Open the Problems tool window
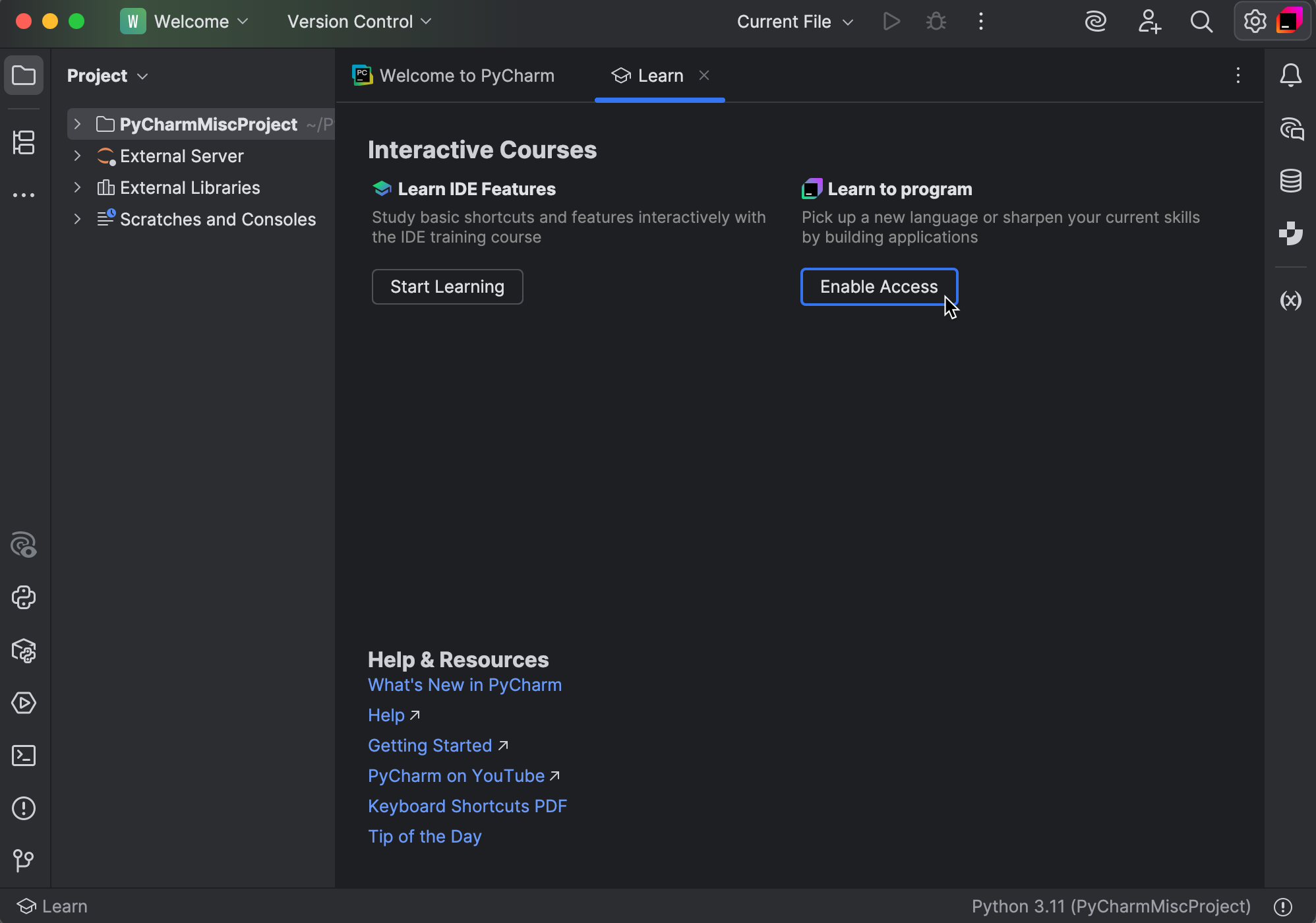The width and height of the screenshot is (1316, 923). [24, 808]
